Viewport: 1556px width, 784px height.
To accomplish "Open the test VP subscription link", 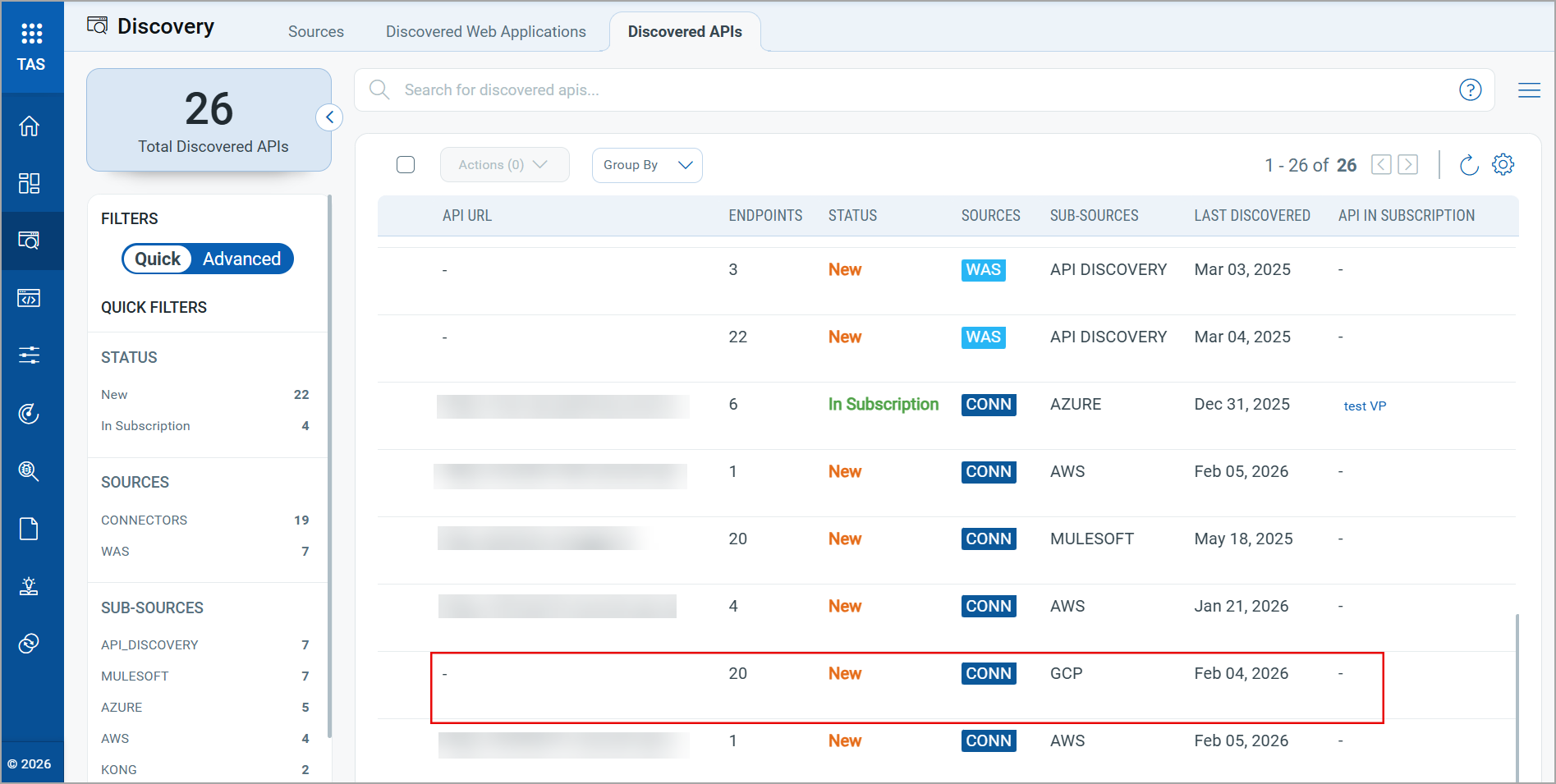I will (x=1364, y=406).
